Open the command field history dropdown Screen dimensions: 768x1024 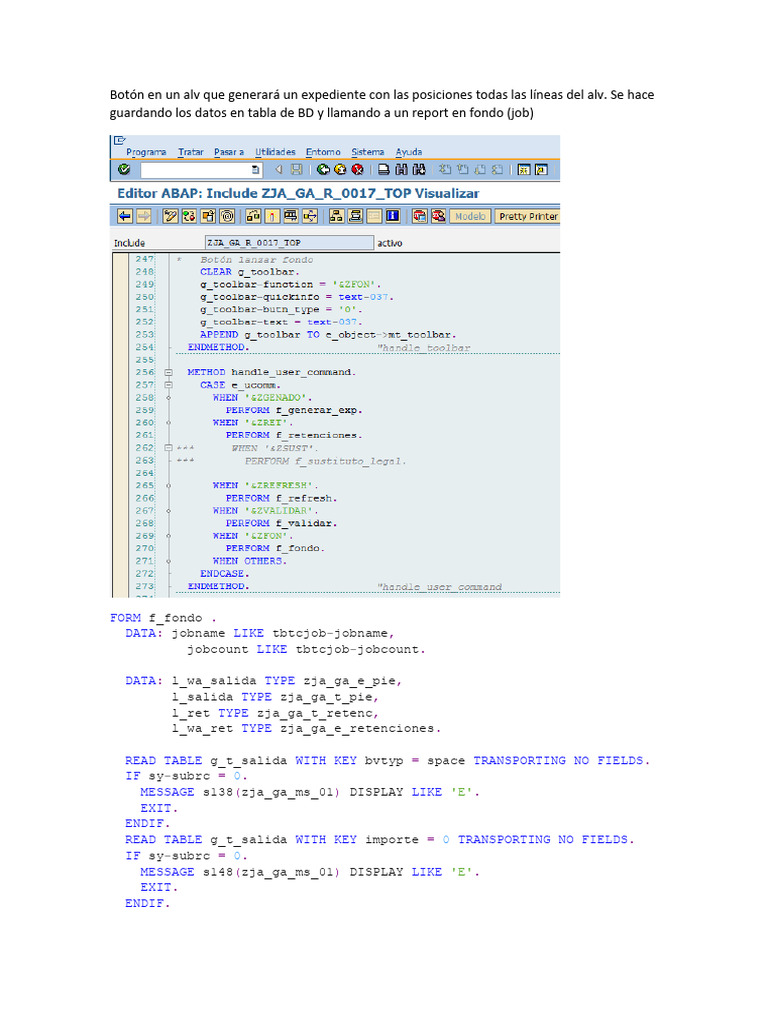(x=256, y=170)
